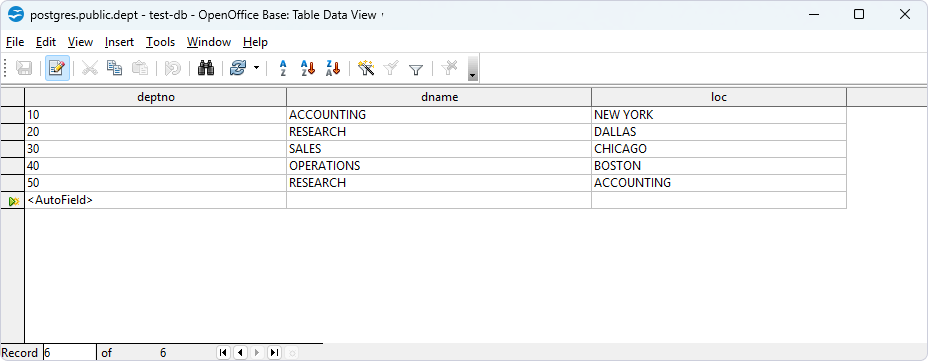928x361 pixels.
Task: Open the Edit menu
Action: coord(46,42)
